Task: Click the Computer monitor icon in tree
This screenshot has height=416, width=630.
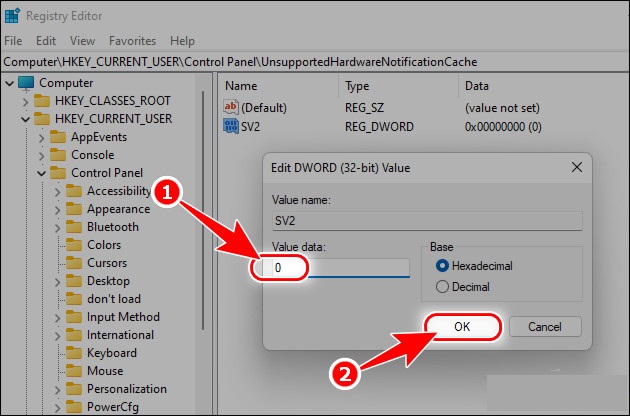Action: tap(26, 83)
